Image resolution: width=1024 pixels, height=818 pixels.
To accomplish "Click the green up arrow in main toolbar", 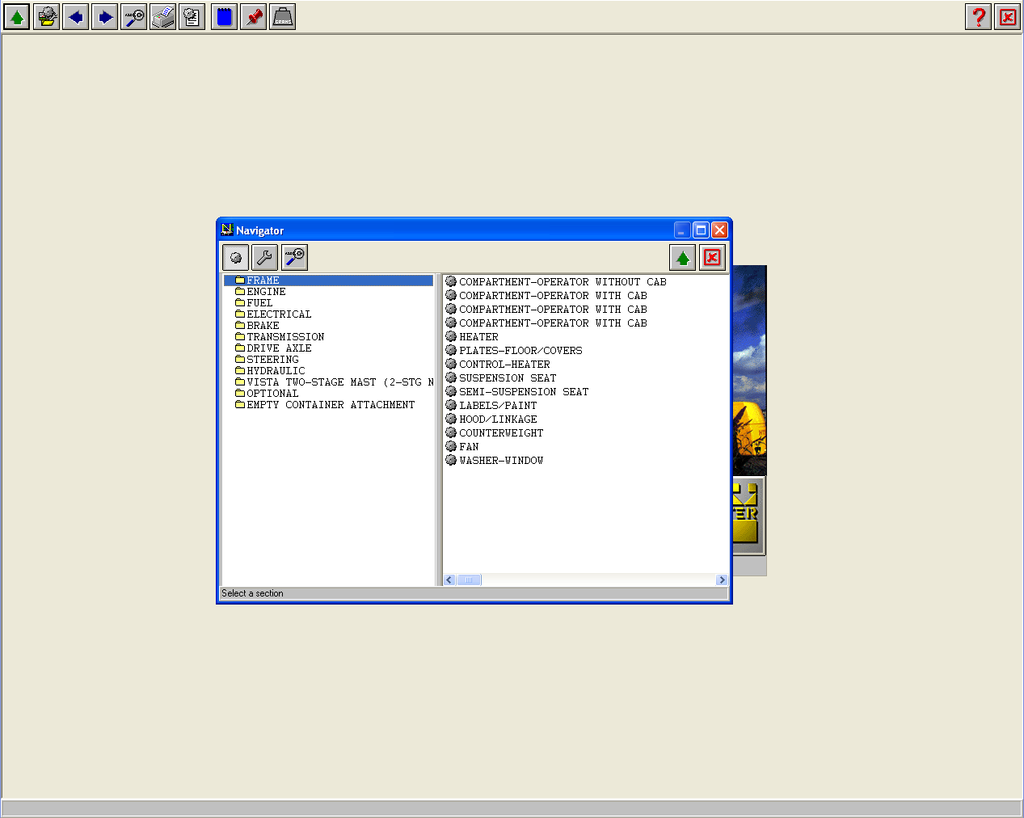I will pos(17,17).
